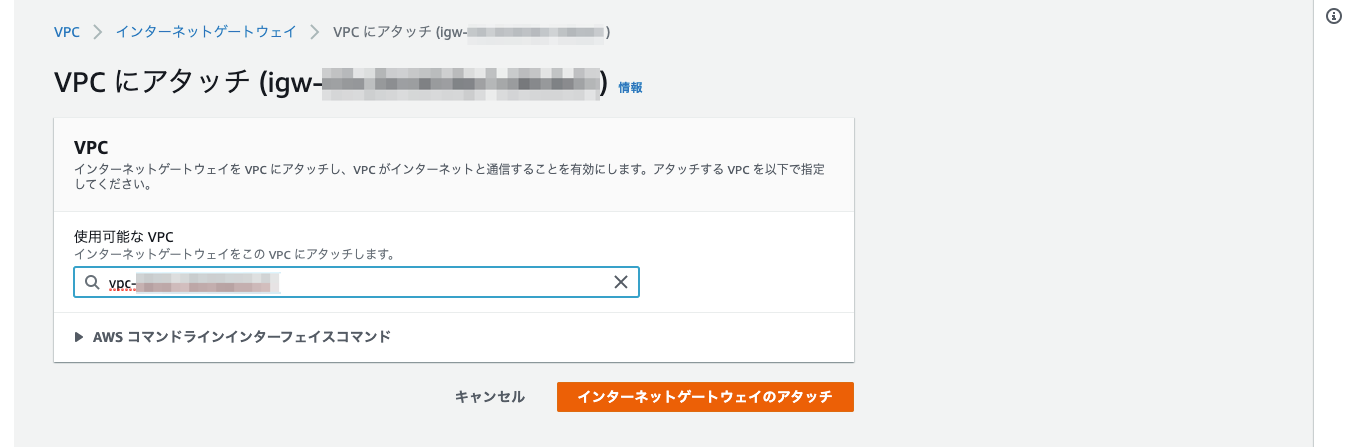Viewport: 1368px width, 447px height.
Task: Go to the VPC breadcrumb link
Action: click(67, 32)
